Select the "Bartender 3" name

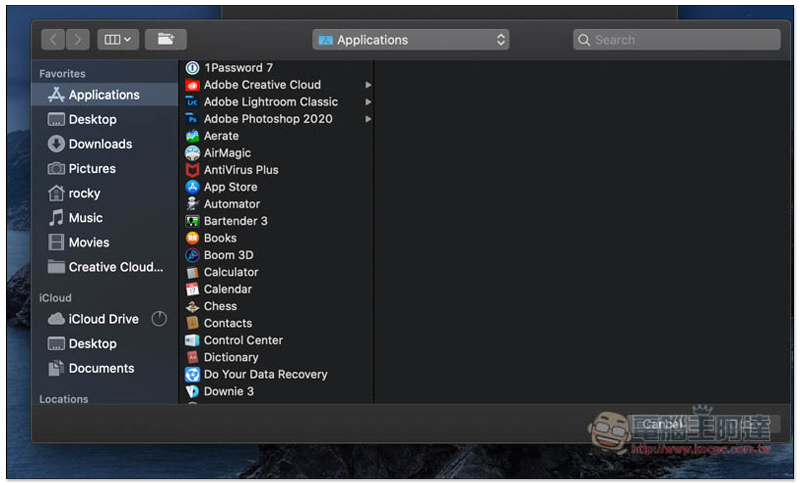pyautogui.click(x=236, y=221)
